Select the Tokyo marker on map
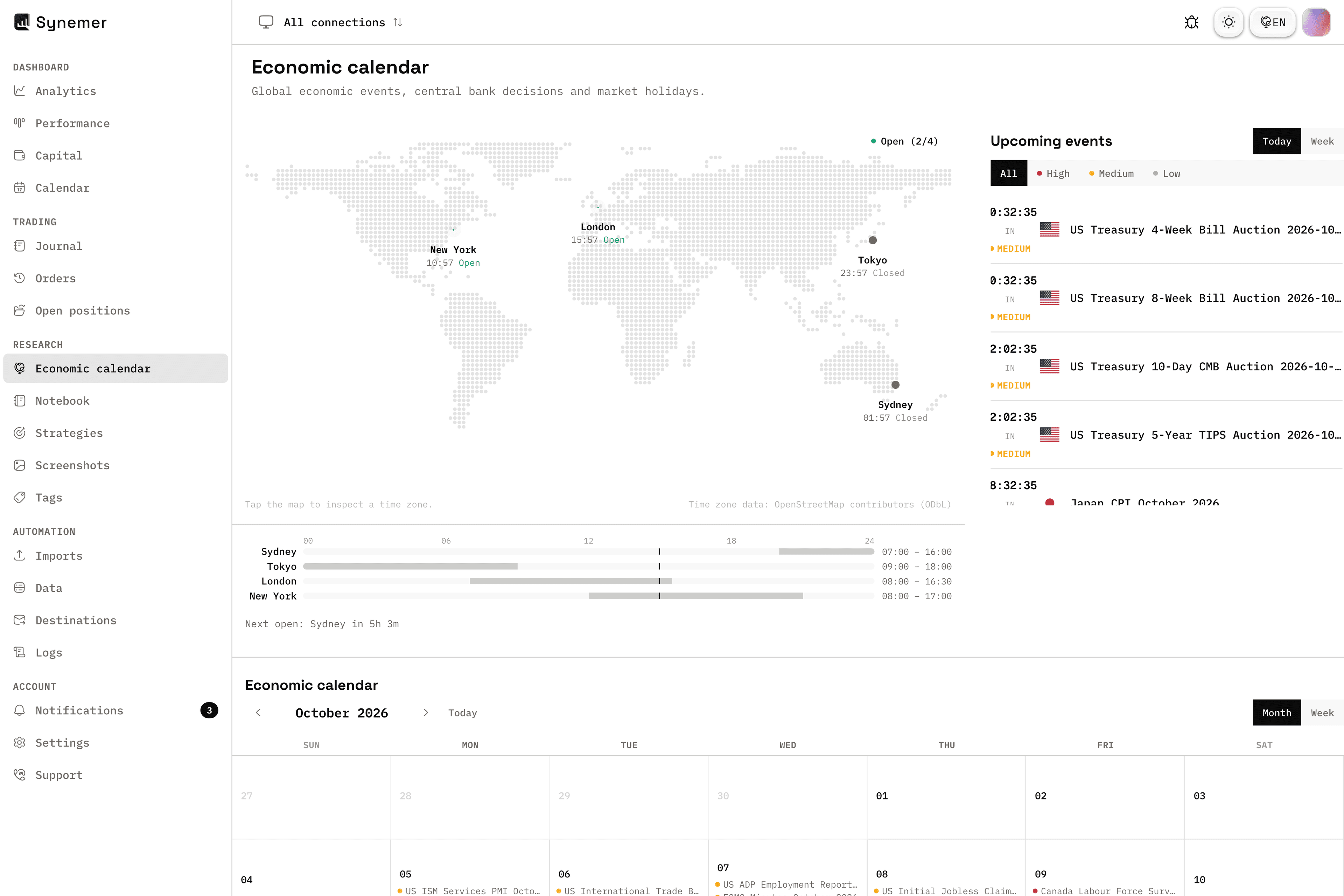Image resolution: width=1344 pixels, height=896 pixels. [873, 240]
